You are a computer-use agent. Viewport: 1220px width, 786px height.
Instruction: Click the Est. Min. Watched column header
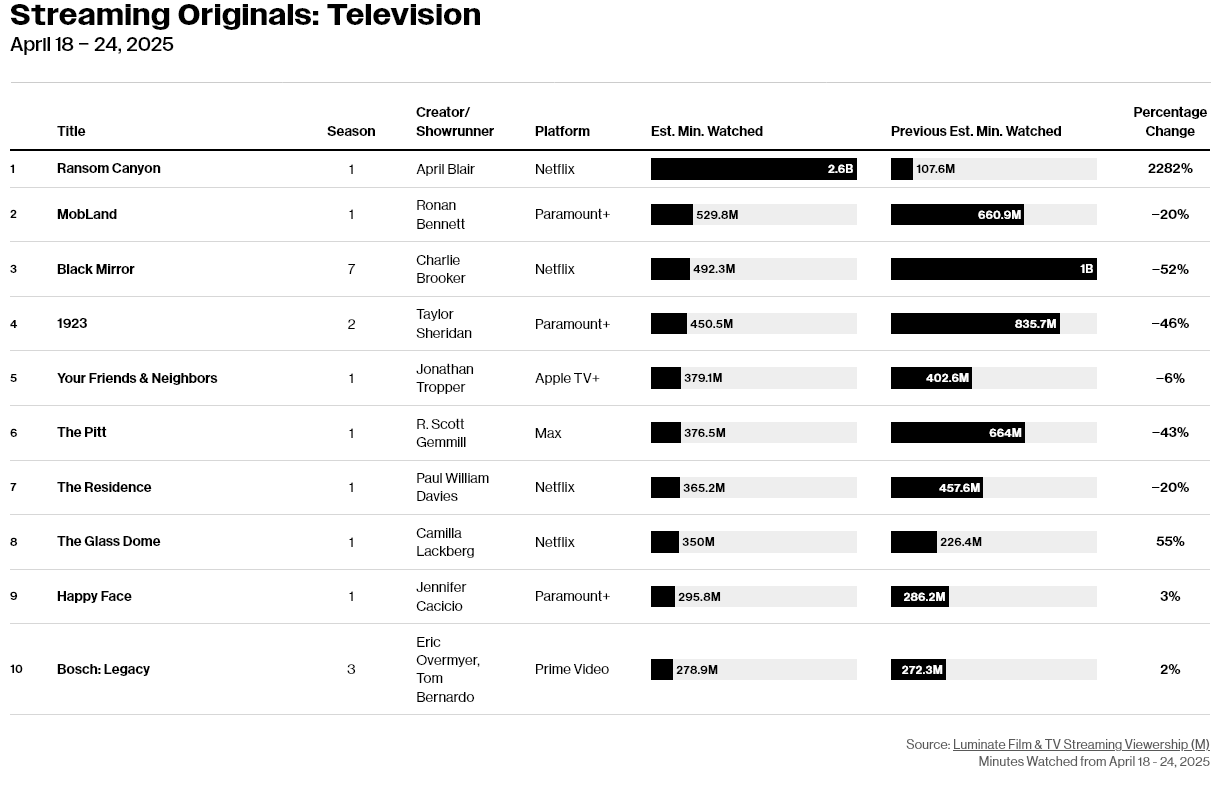707,131
